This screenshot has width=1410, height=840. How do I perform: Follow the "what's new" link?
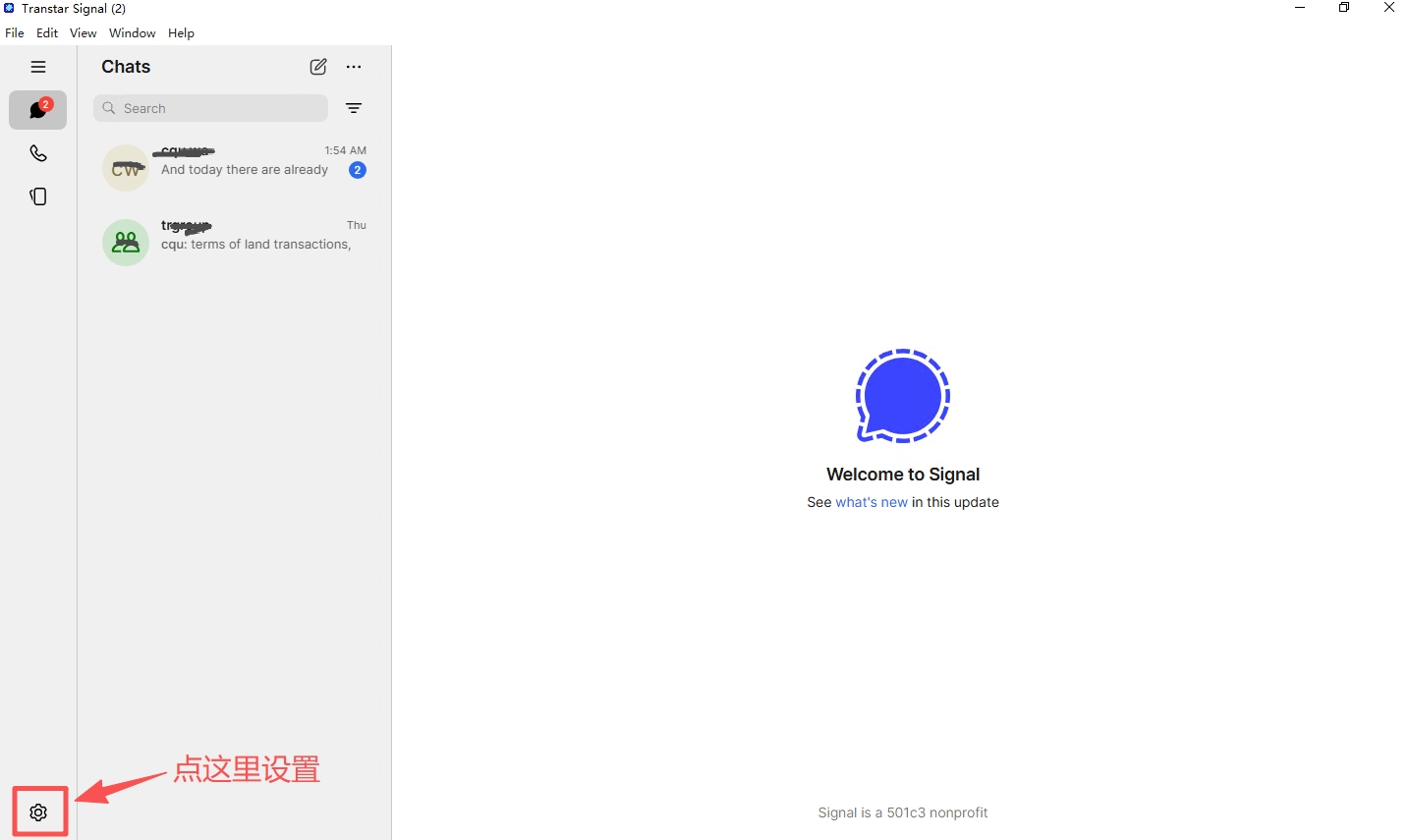(x=872, y=502)
